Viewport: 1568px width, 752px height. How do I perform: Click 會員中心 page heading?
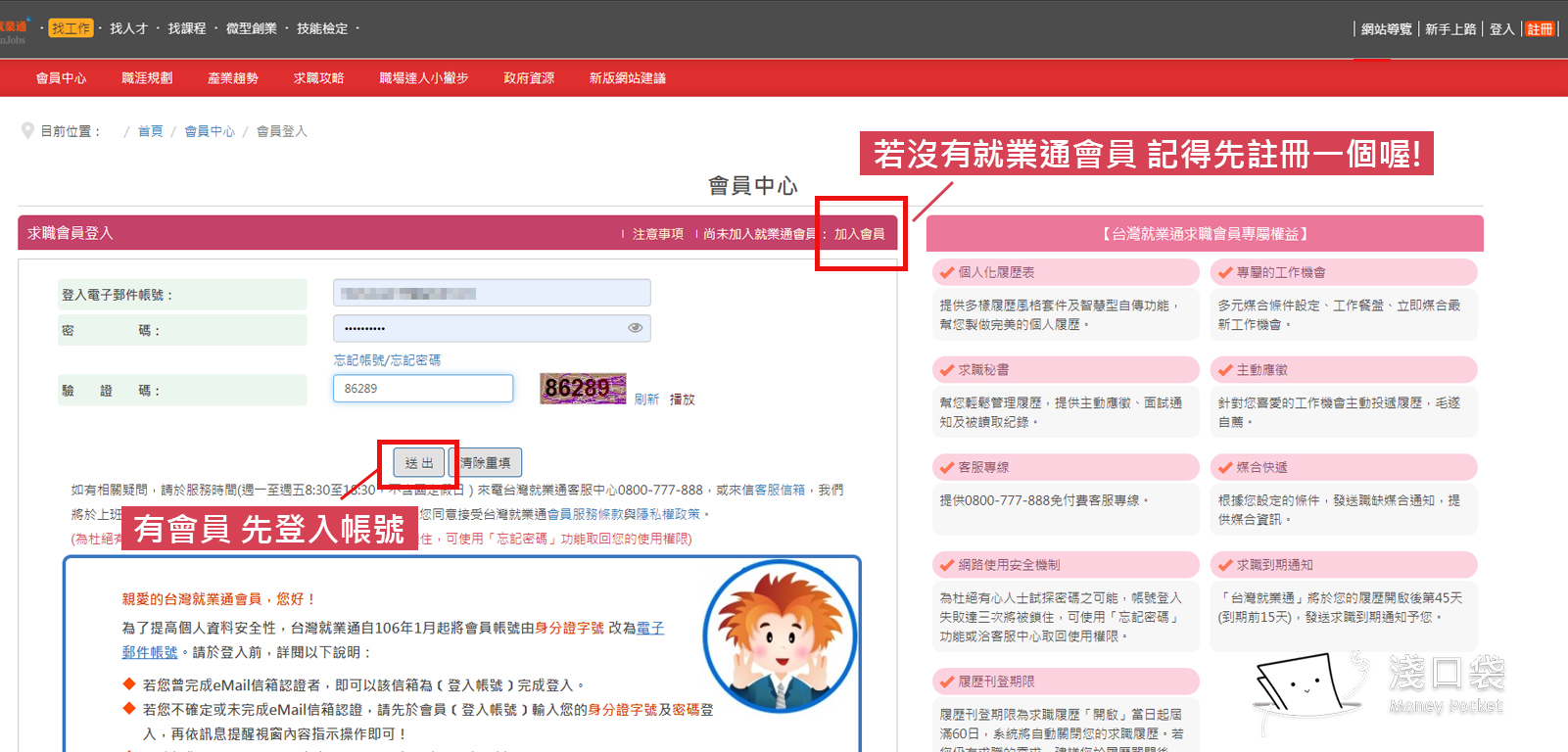coord(752,185)
